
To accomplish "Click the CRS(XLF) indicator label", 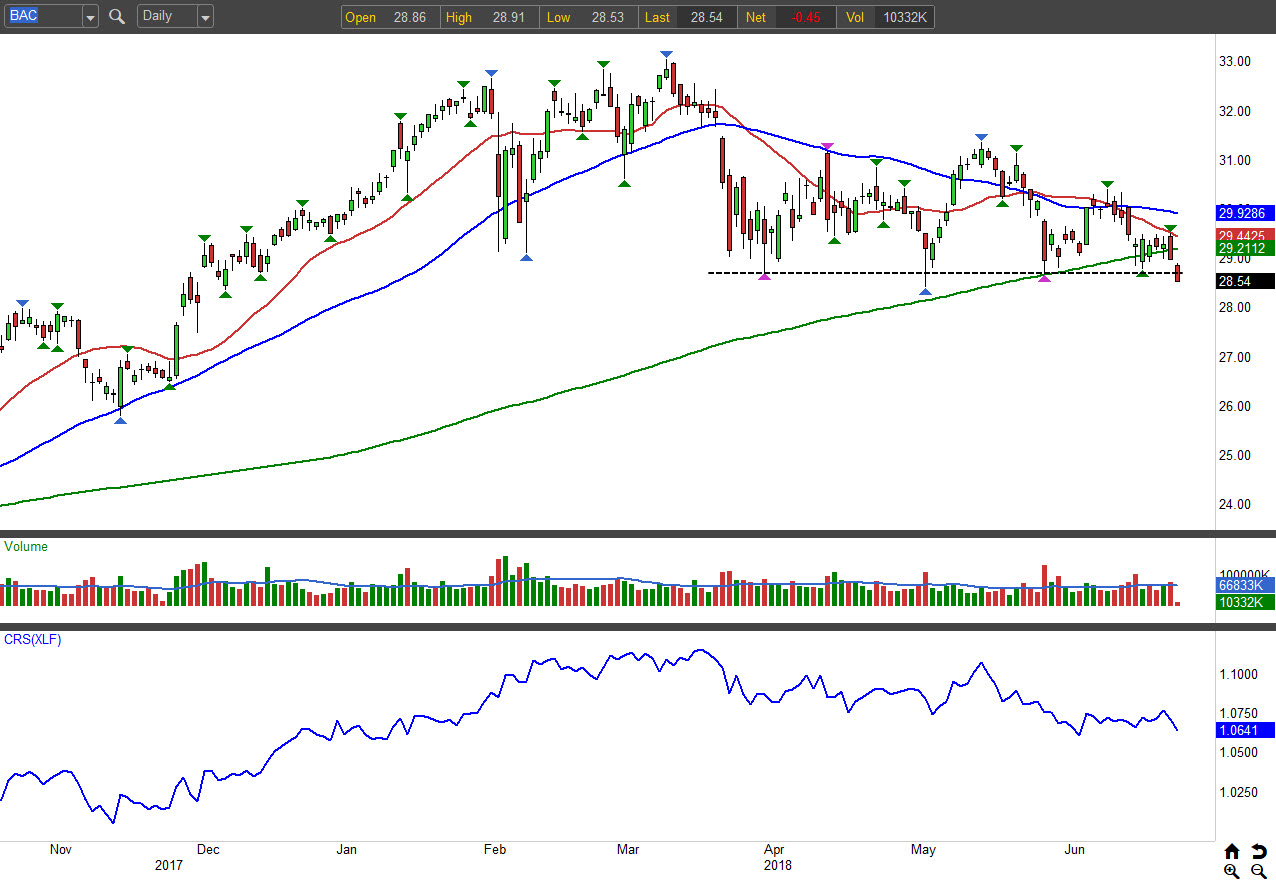I will 33,640.
